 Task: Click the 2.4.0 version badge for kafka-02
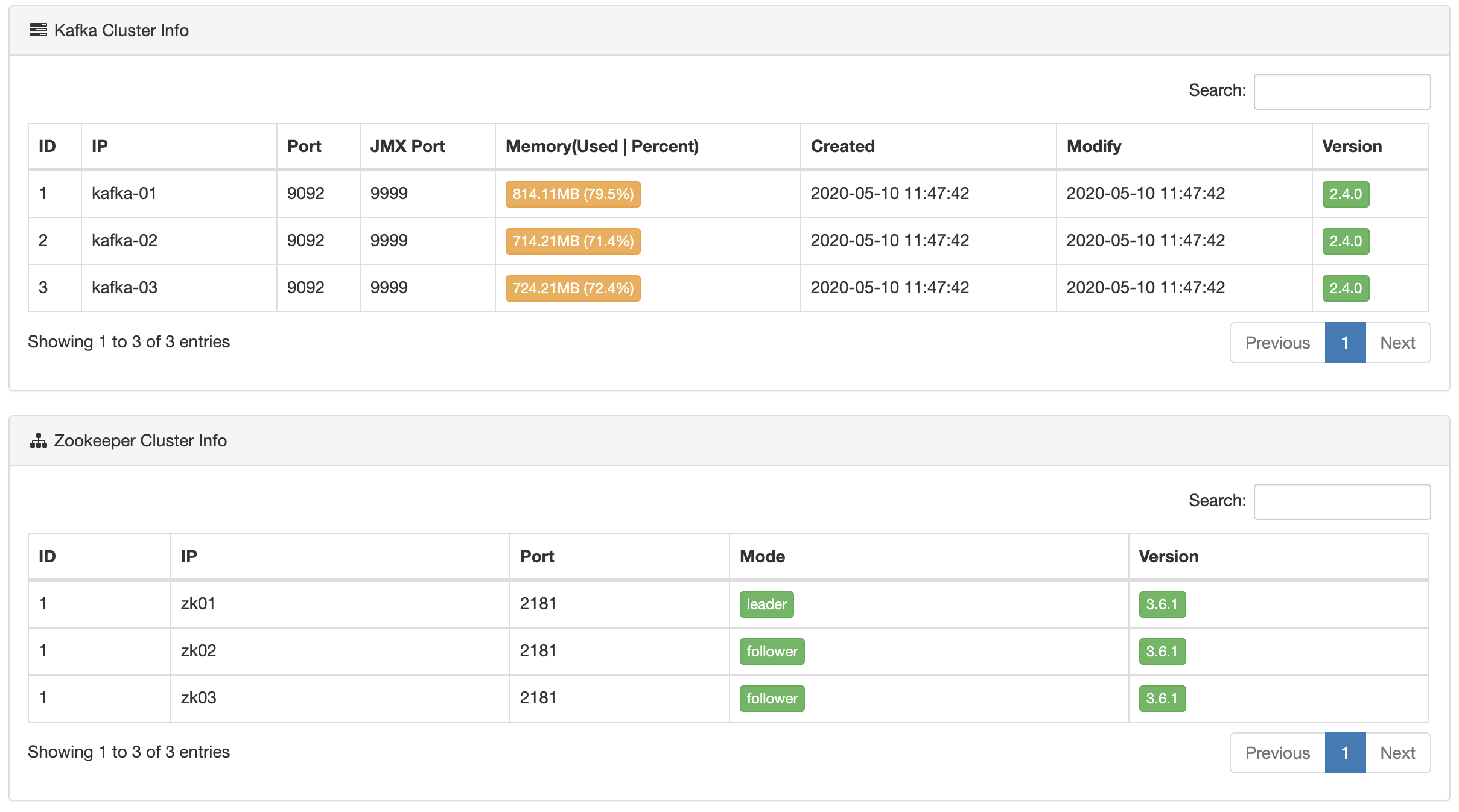point(1346,241)
